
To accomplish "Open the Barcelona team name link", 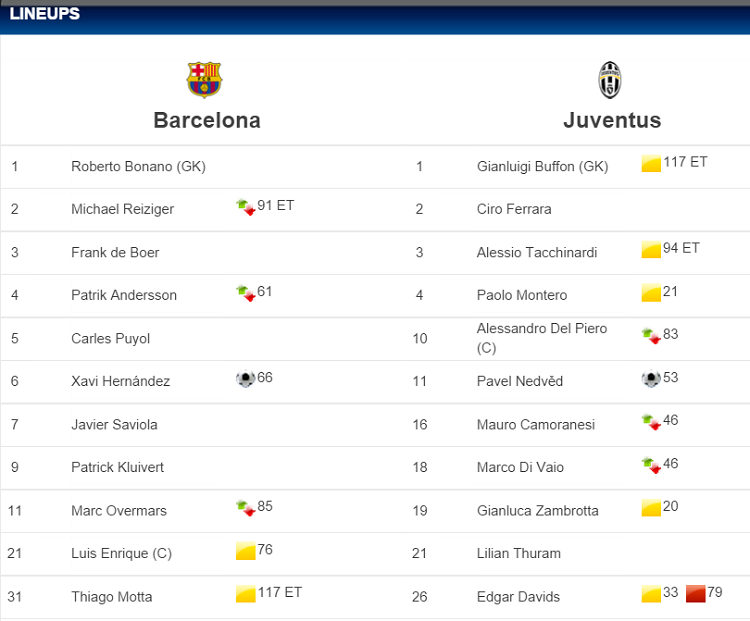I will pos(207,120).
